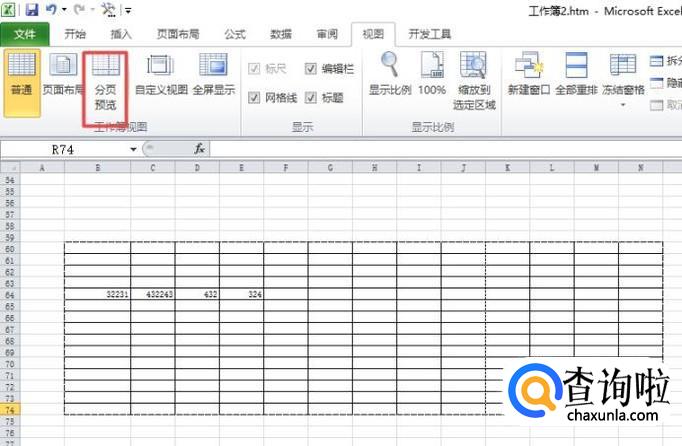The image size is (682, 446).
Task: Select the cell containing 32231
Action: pyautogui.click(x=97, y=295)
